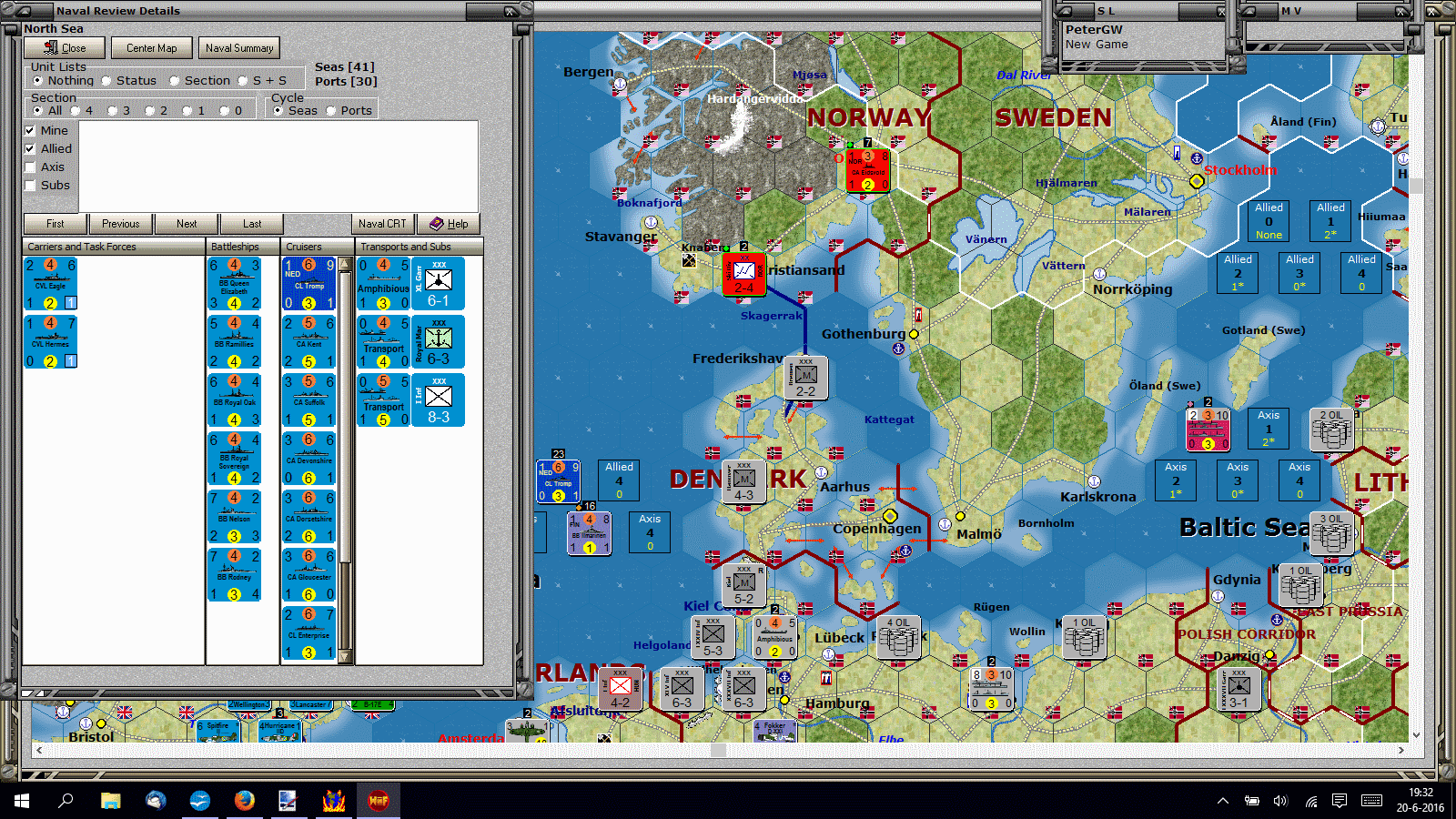
Task: Click red 2-4 unit at Kristiansand
Action: (743, 275)
